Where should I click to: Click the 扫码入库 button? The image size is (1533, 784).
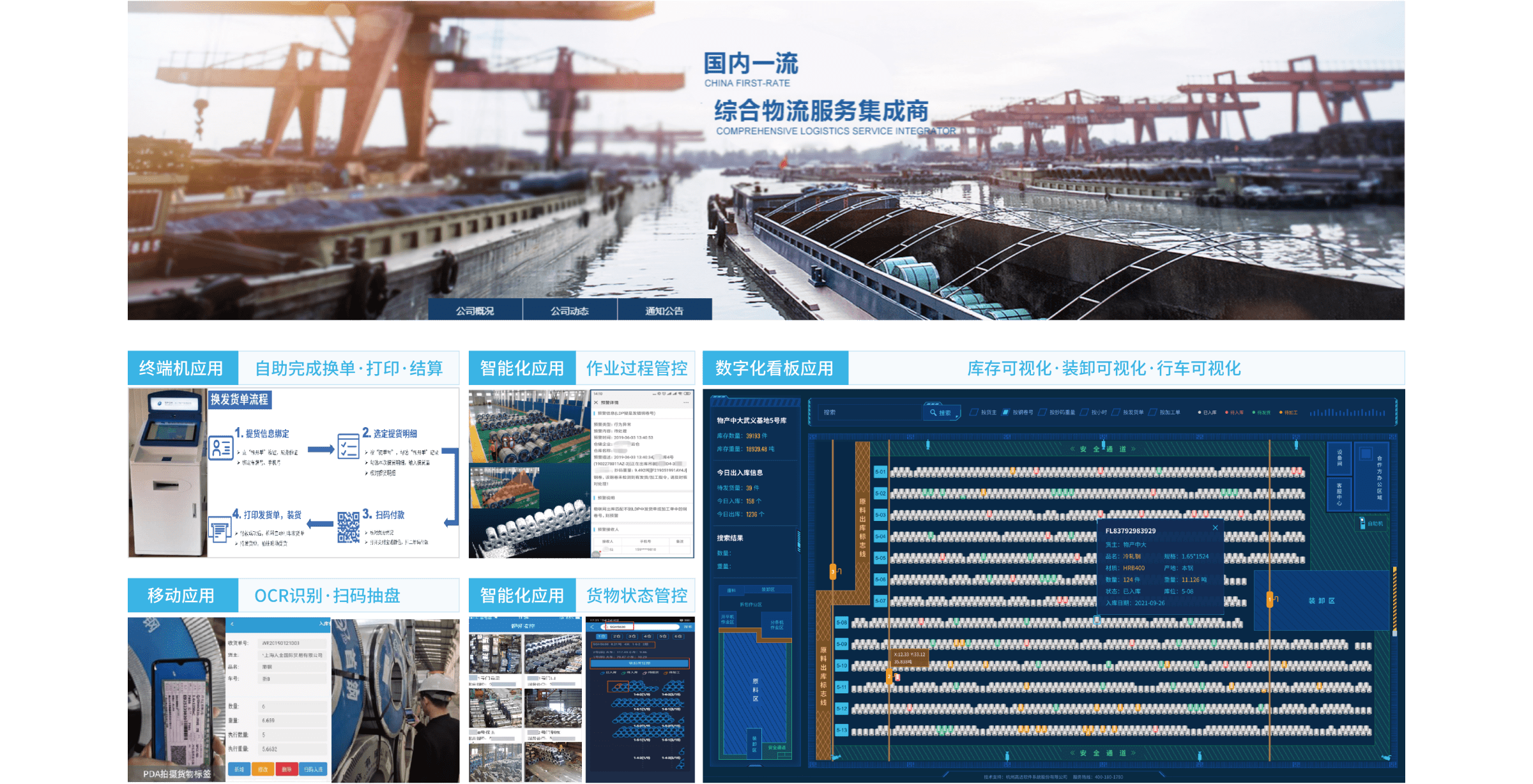(313, 769)
